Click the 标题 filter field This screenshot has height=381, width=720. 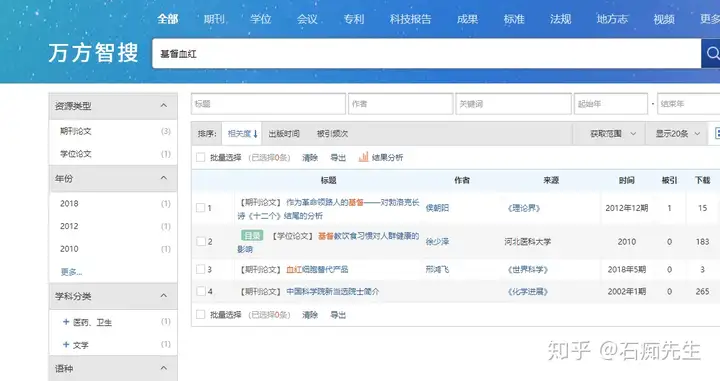click(x=269, y=104)
